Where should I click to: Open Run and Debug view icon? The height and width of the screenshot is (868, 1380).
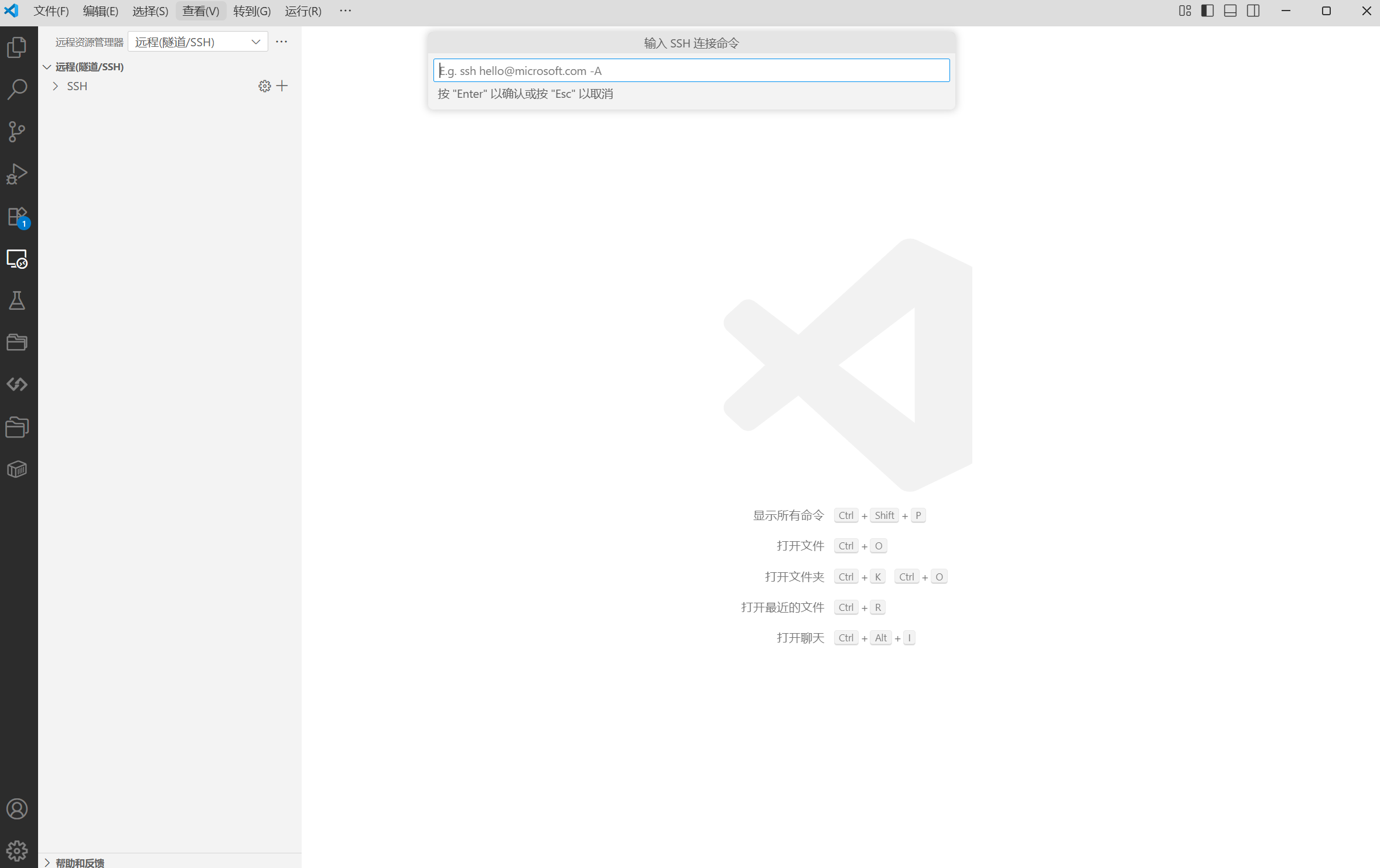point(17,174)
